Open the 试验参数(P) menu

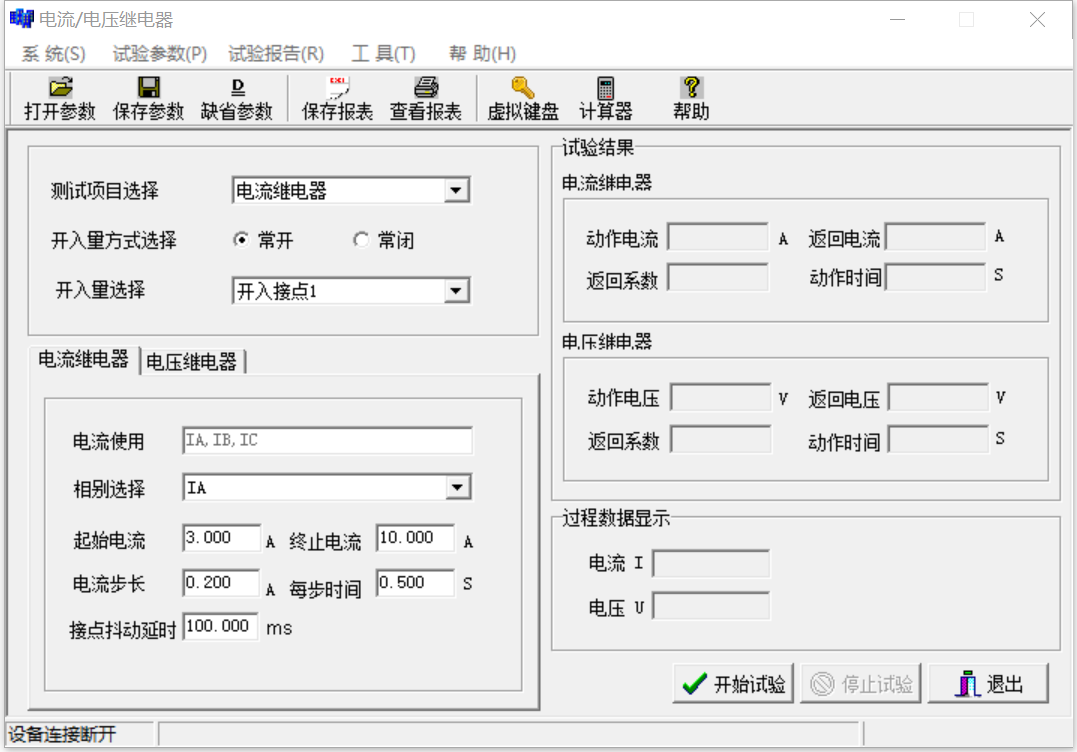tap(158, 53)
